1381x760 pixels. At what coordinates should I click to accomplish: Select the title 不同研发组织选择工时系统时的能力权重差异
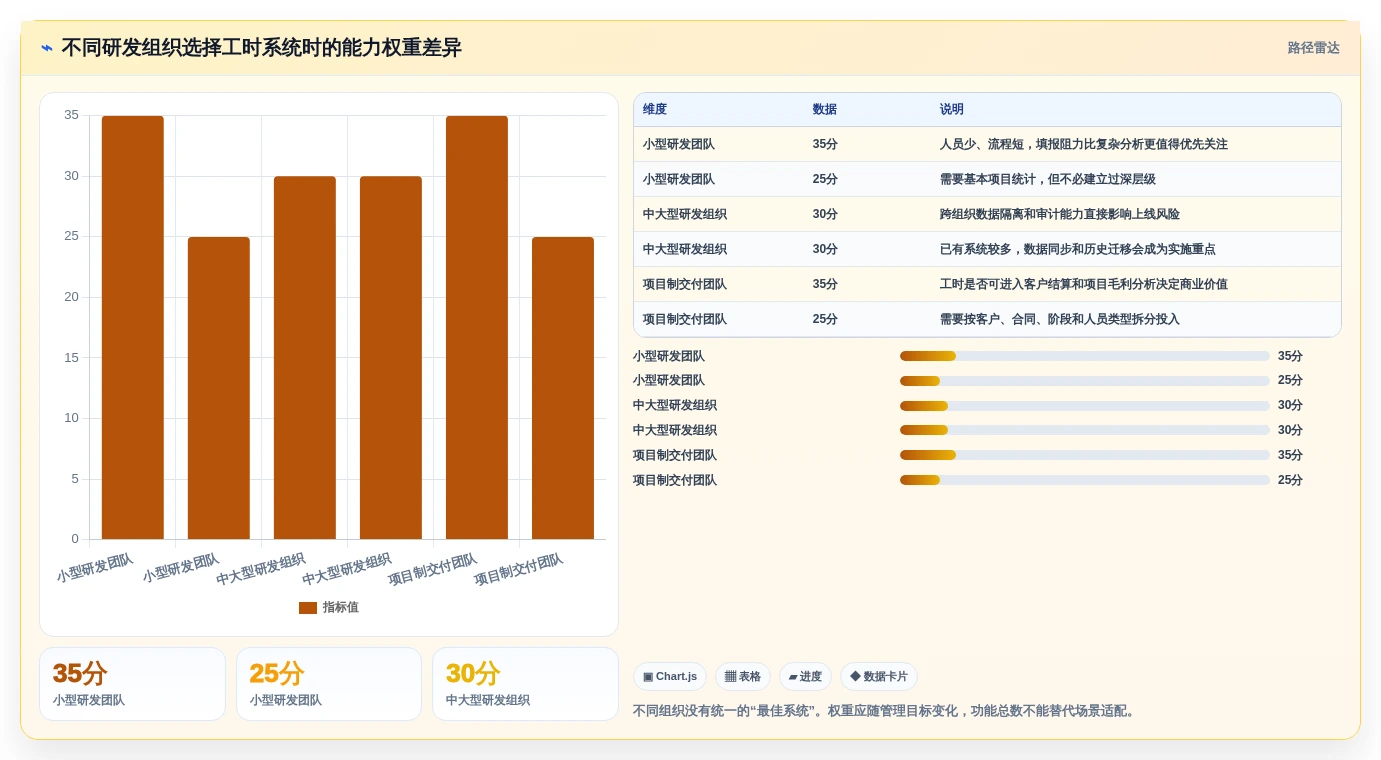pyautogui.click(x=261, y=48)
